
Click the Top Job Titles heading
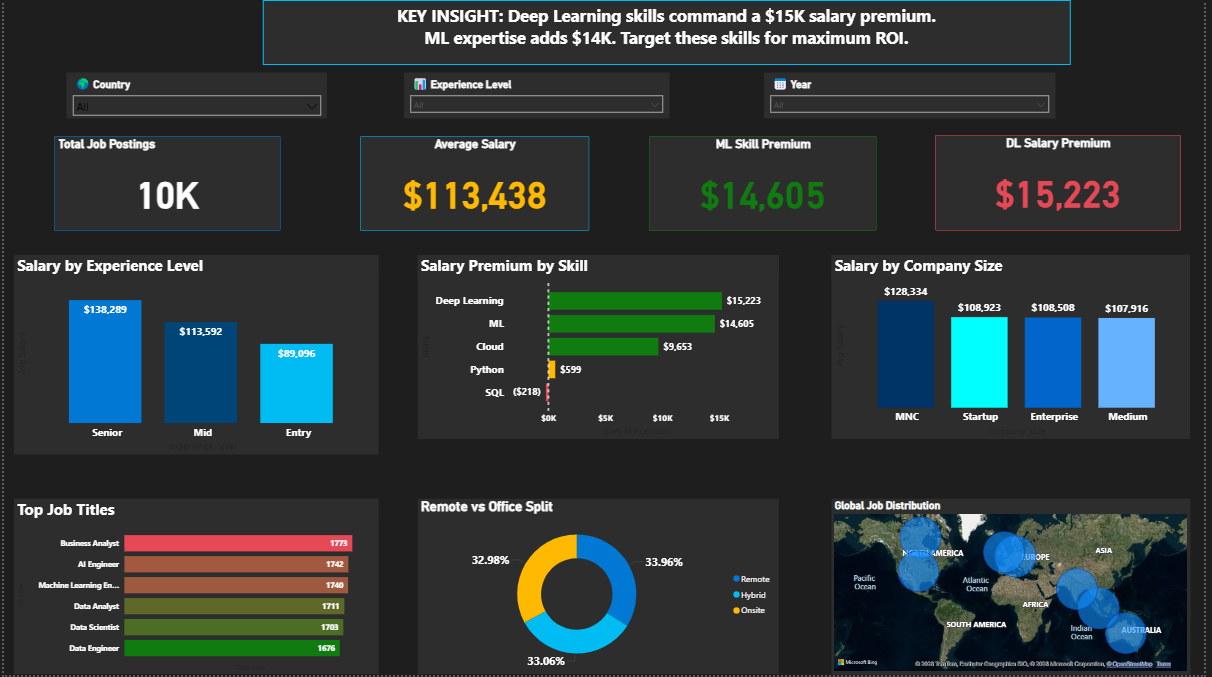66,510
